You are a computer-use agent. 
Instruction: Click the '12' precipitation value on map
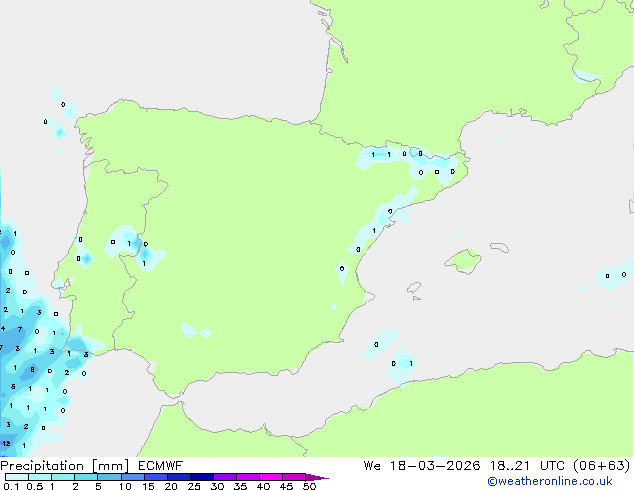coord(6,444)
